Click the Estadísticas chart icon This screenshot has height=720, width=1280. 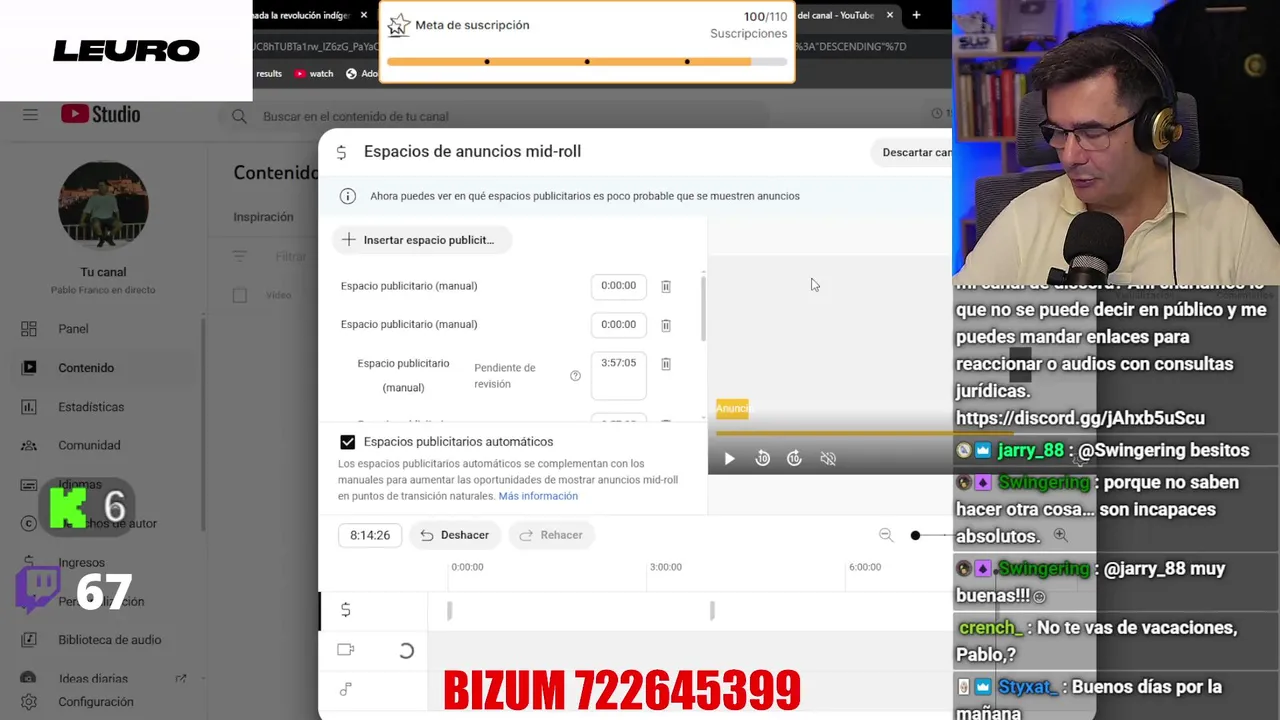pos(29,407)
